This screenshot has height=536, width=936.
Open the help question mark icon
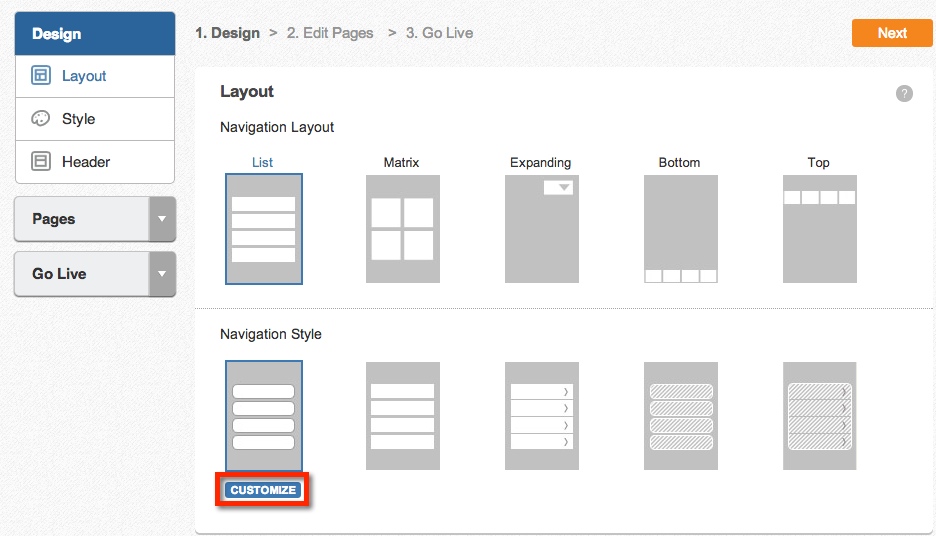point(904,93)
